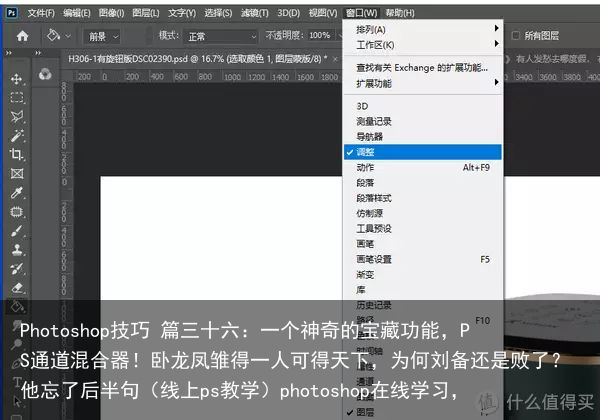Choose 画笔 panel entry

(423, 244)
